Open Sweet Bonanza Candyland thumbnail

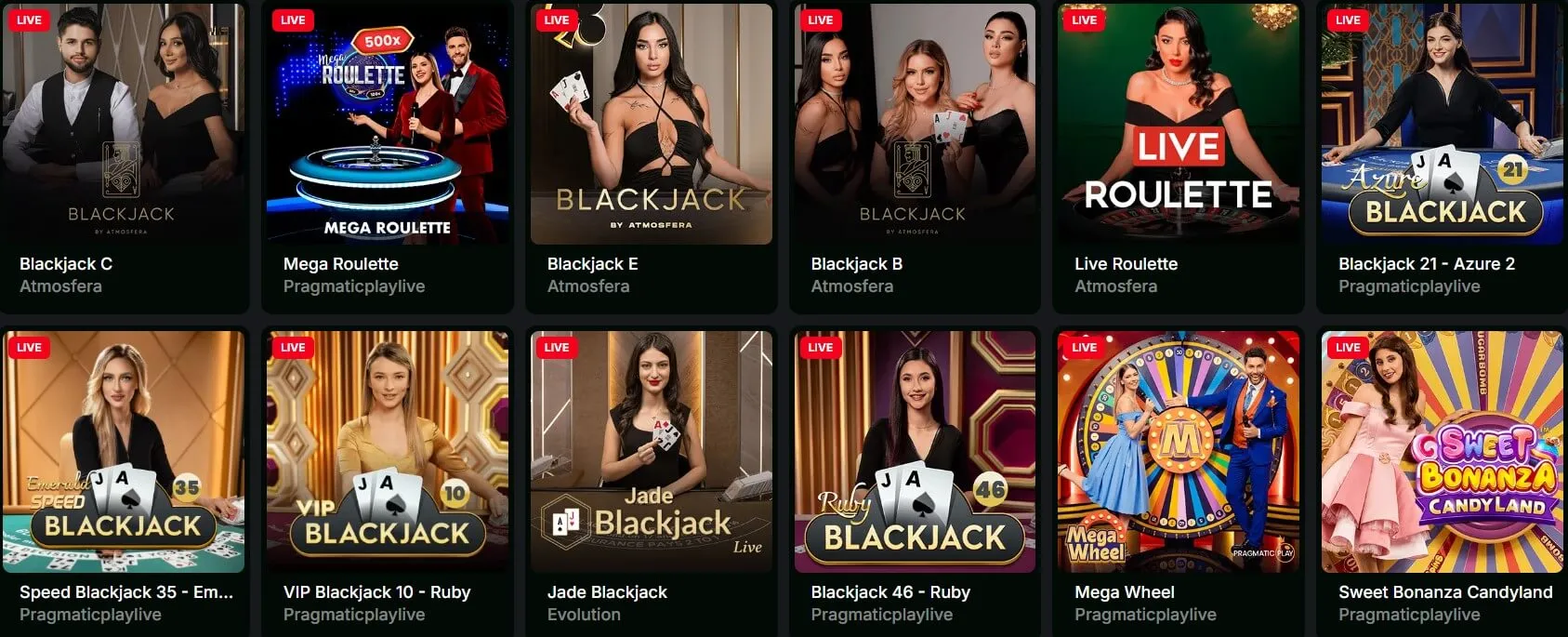click(1443, 452)
